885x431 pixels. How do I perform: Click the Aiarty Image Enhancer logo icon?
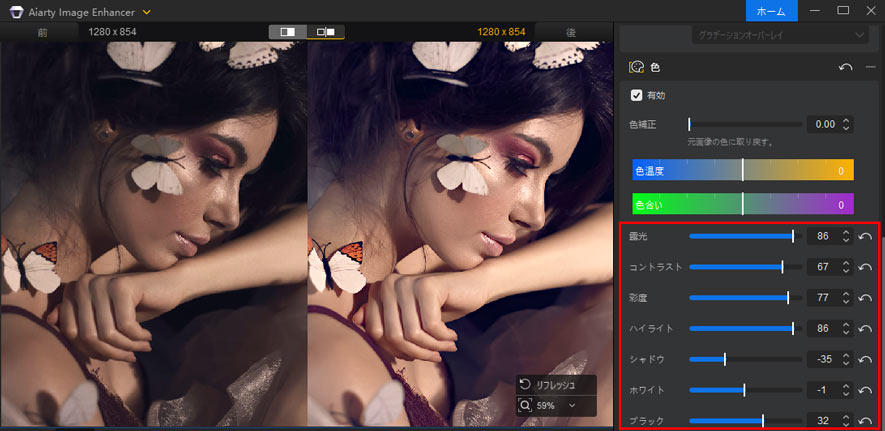(x=15, y=11)
